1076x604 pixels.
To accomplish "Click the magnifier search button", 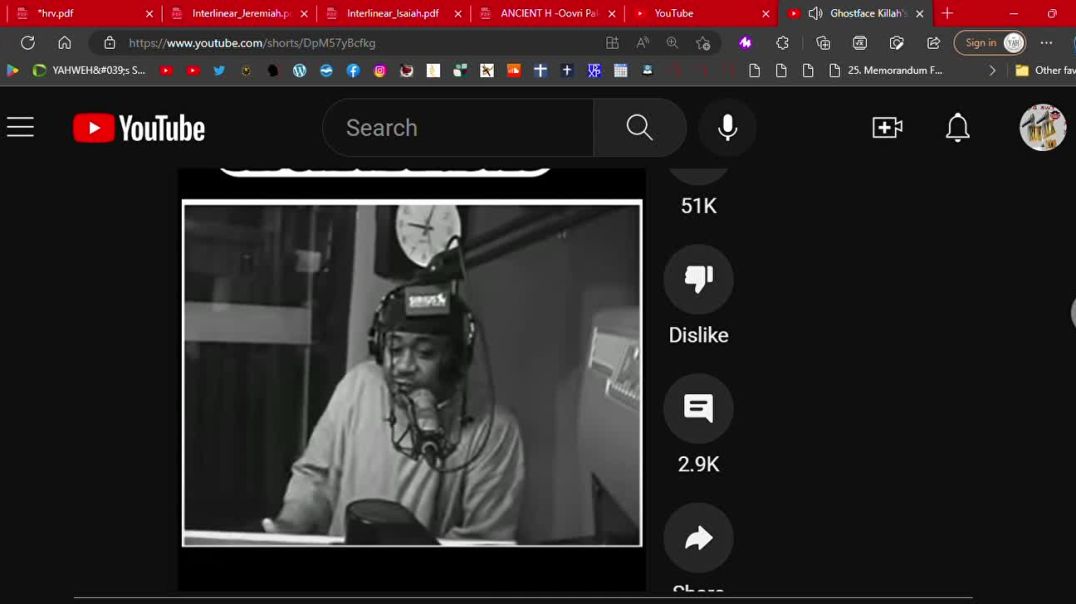I will [x=639, y=128].
